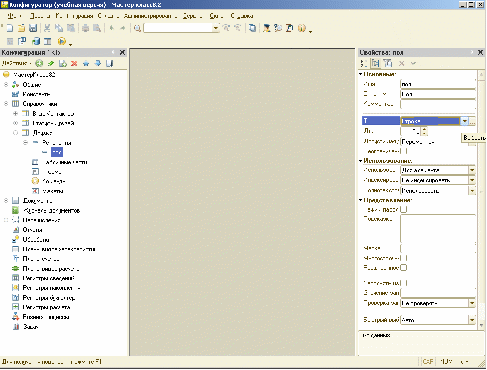
Task: Select Журналы документов in the tree
Action: (51, 211)
